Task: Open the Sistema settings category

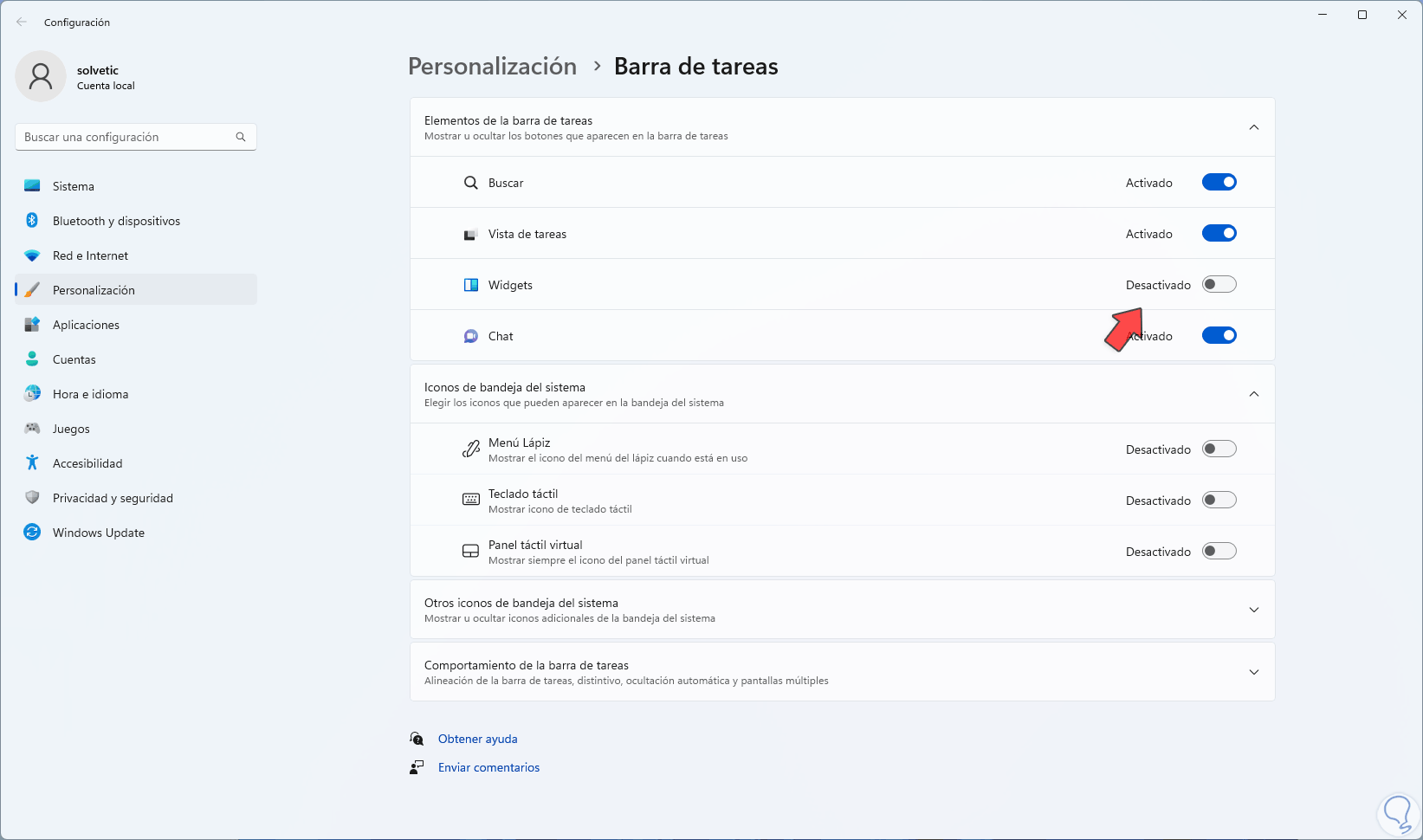Action: point(74,186)
